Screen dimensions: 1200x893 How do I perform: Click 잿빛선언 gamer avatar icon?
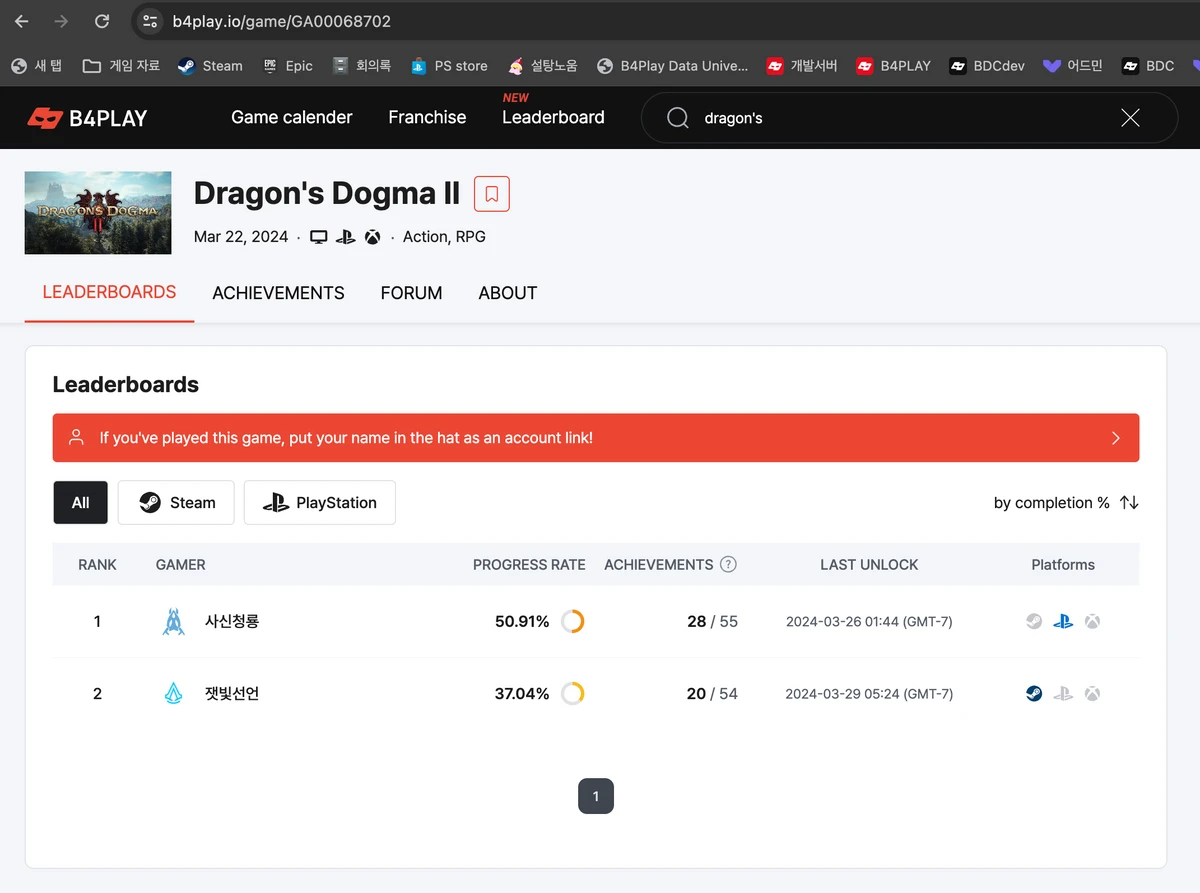174,693
